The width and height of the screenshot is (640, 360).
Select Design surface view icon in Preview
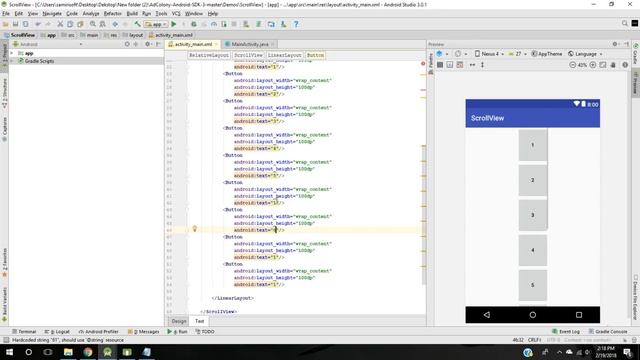(440, 65)
